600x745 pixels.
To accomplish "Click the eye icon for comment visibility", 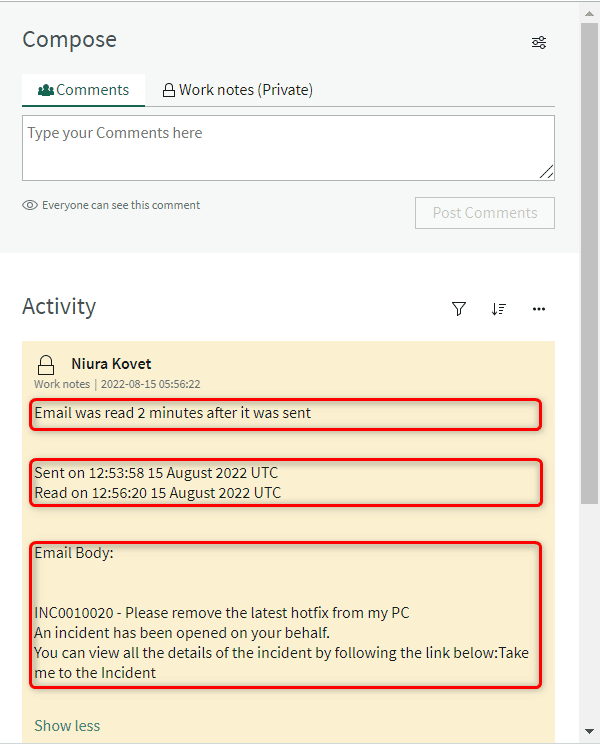I will pyautogui.click(x=30, y=205).
